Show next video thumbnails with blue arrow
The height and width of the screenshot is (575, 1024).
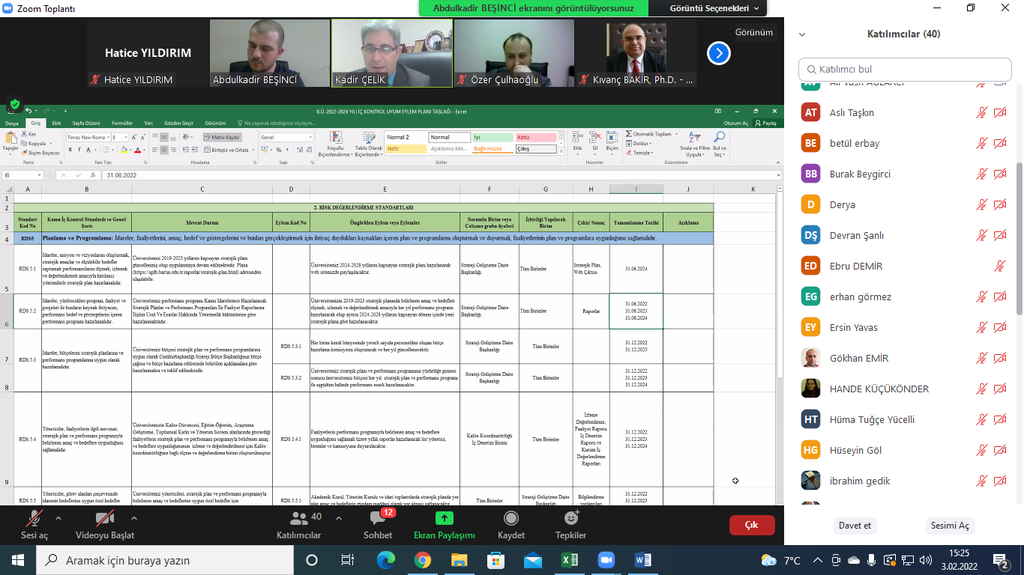(x=718, y=53)
